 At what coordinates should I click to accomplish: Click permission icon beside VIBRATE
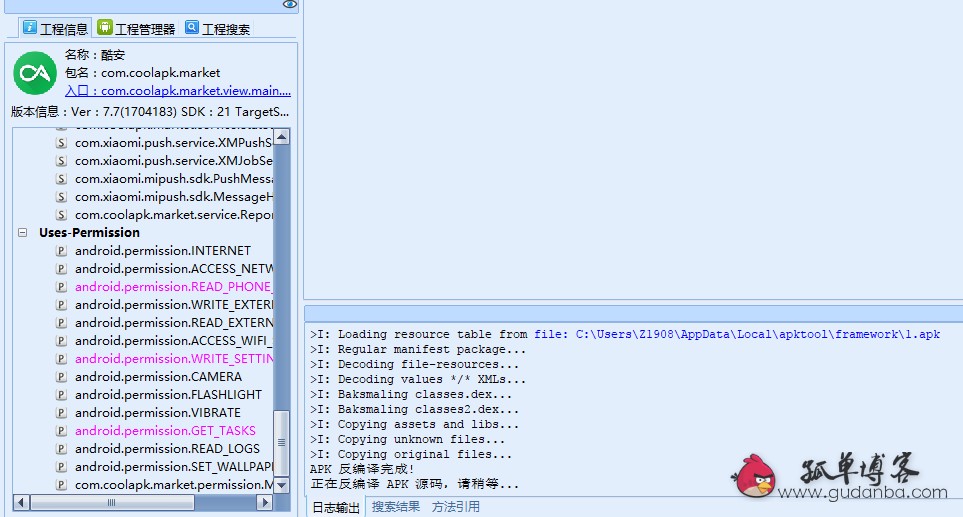61,413
